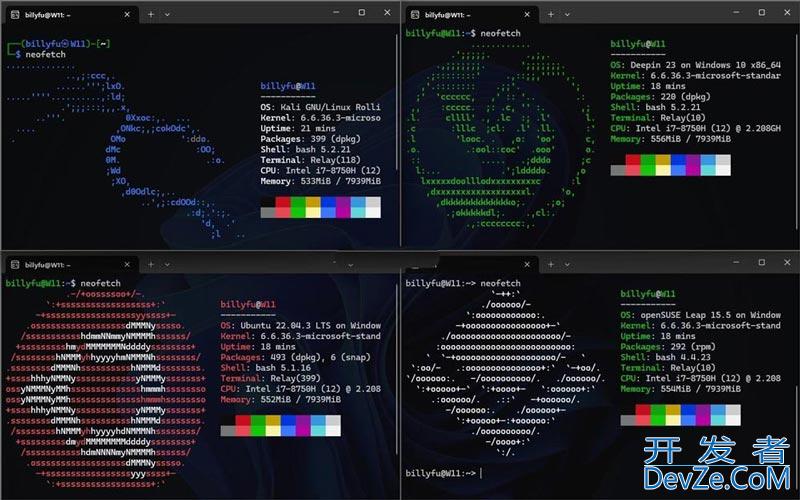Maximize the Deepin terminal window

[x=762, y=12]
